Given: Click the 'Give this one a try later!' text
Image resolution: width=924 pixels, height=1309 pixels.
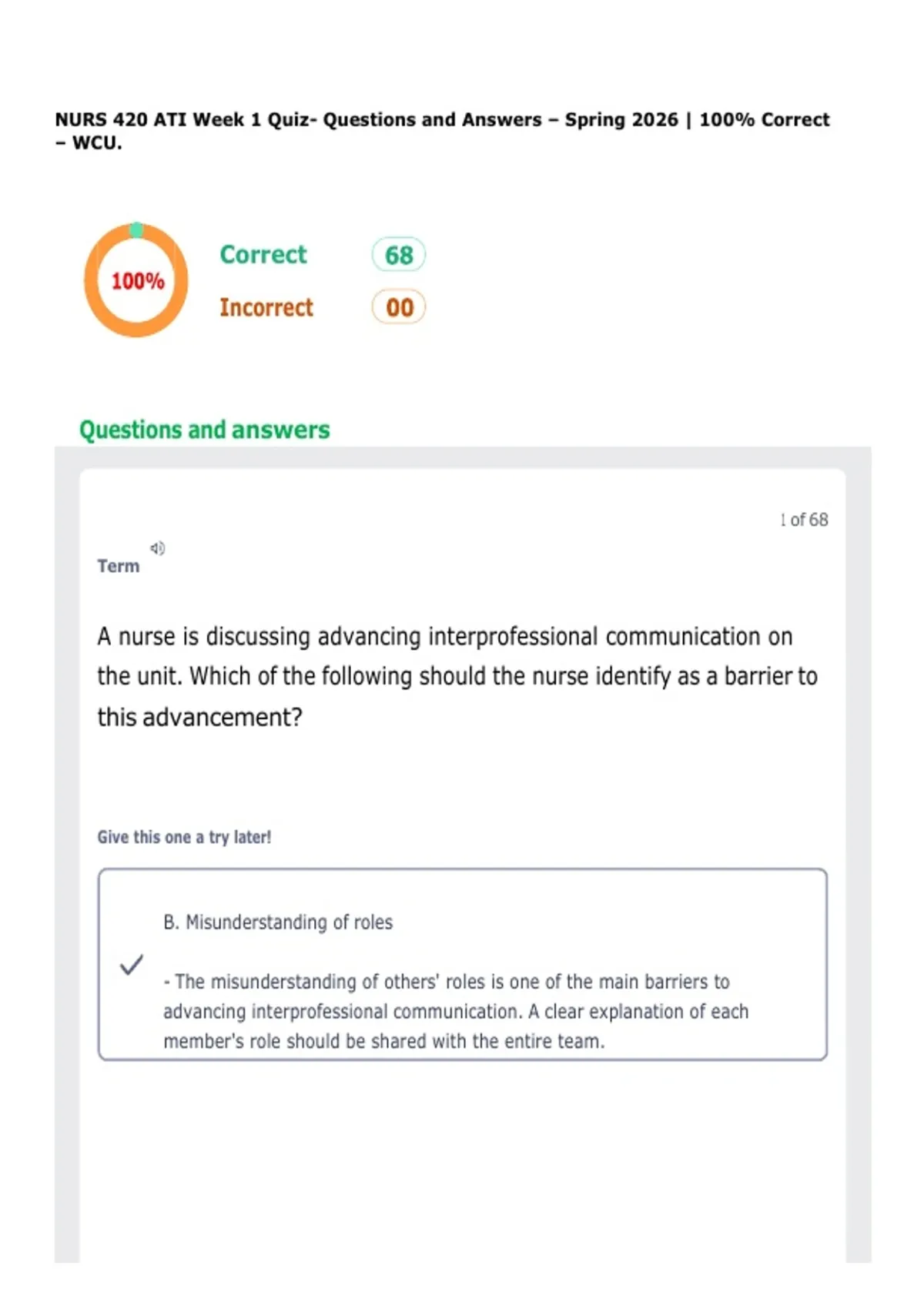Looking at the screenshot, I should pos(184,837).
